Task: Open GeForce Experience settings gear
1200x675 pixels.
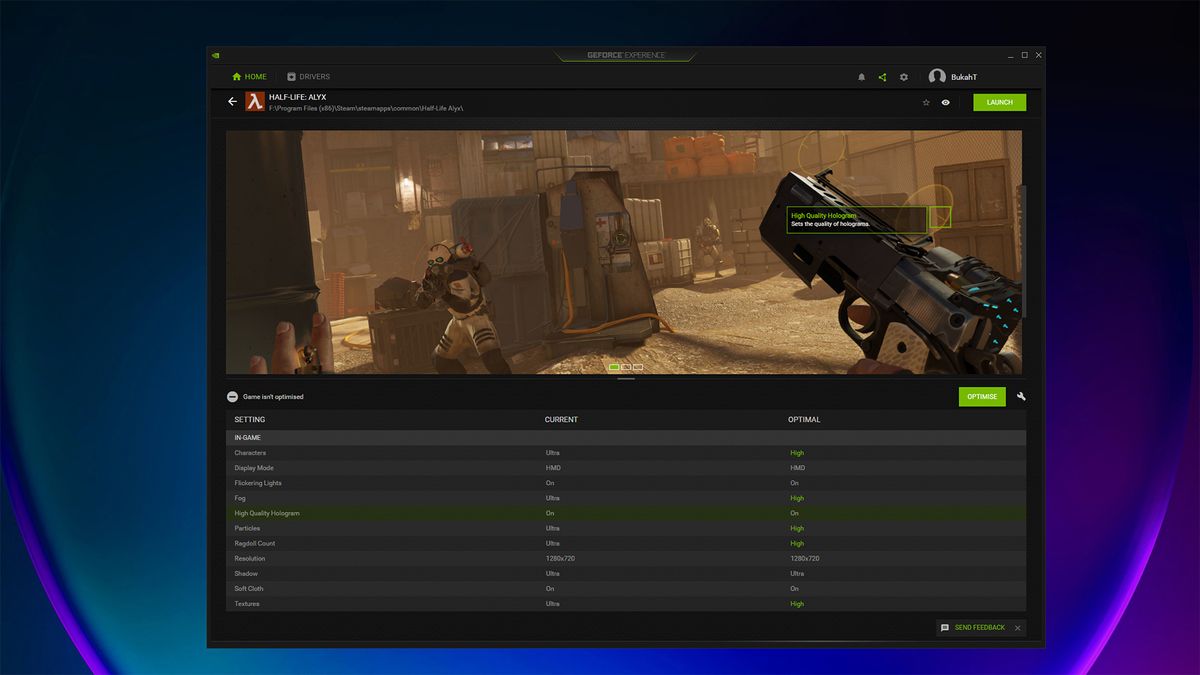Action: [904, 76]
